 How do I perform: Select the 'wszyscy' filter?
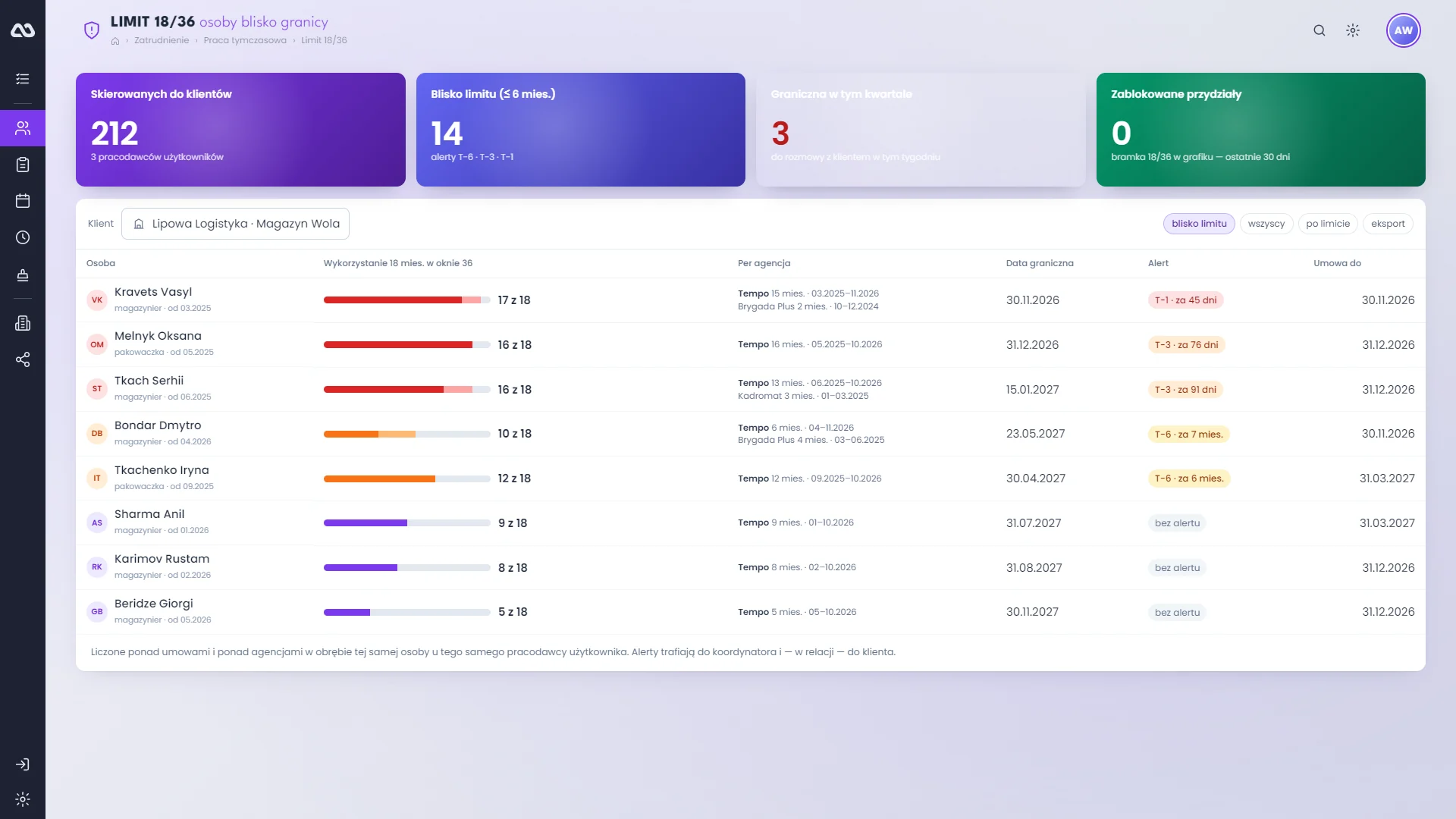(x=1266, y=224)
